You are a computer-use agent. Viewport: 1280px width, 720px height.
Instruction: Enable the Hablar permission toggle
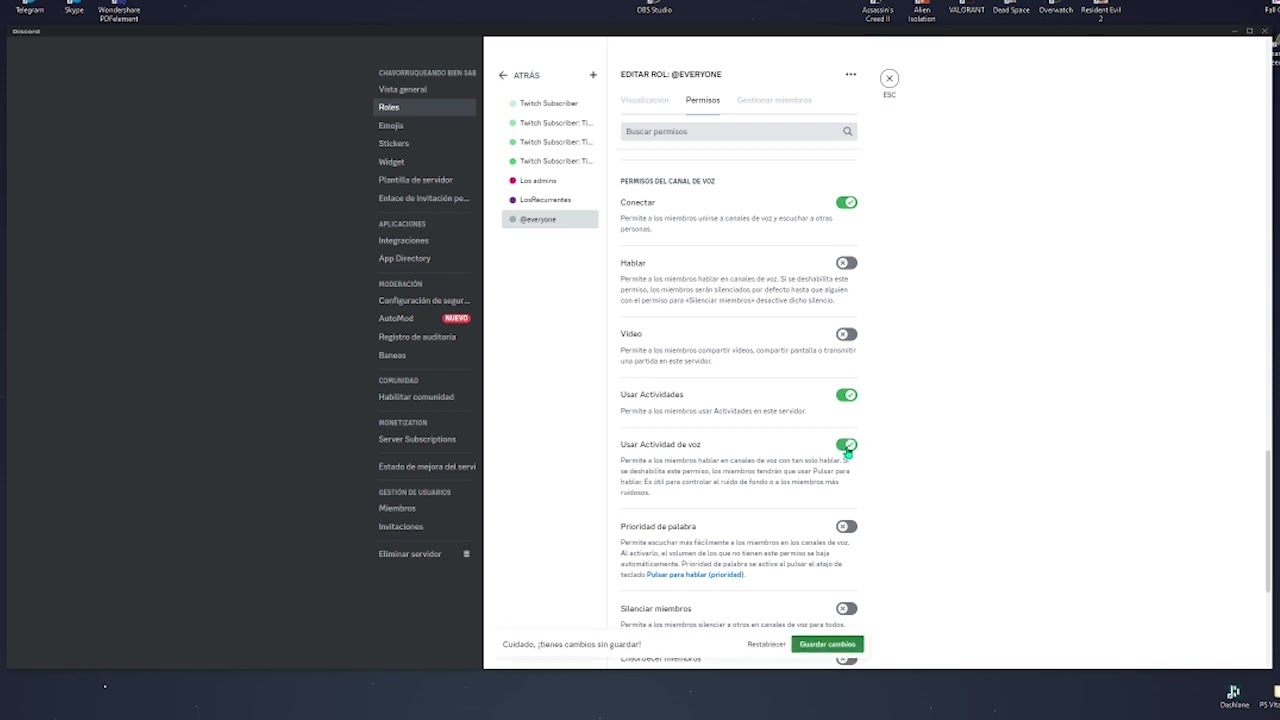pyautogui.click(x=847, y=263)
